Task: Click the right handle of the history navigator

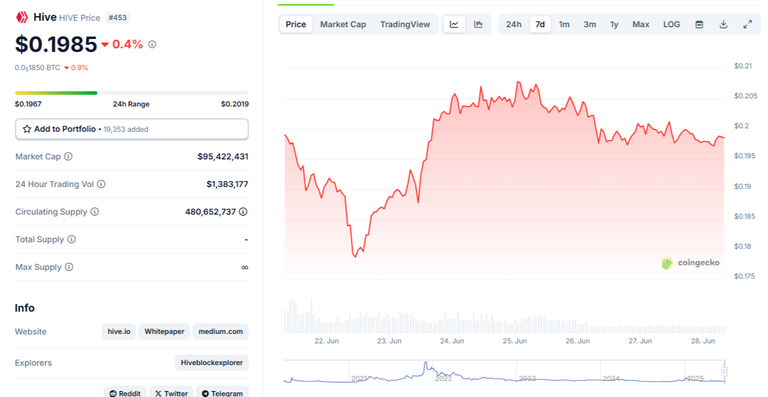Action: tap(724, 372)
